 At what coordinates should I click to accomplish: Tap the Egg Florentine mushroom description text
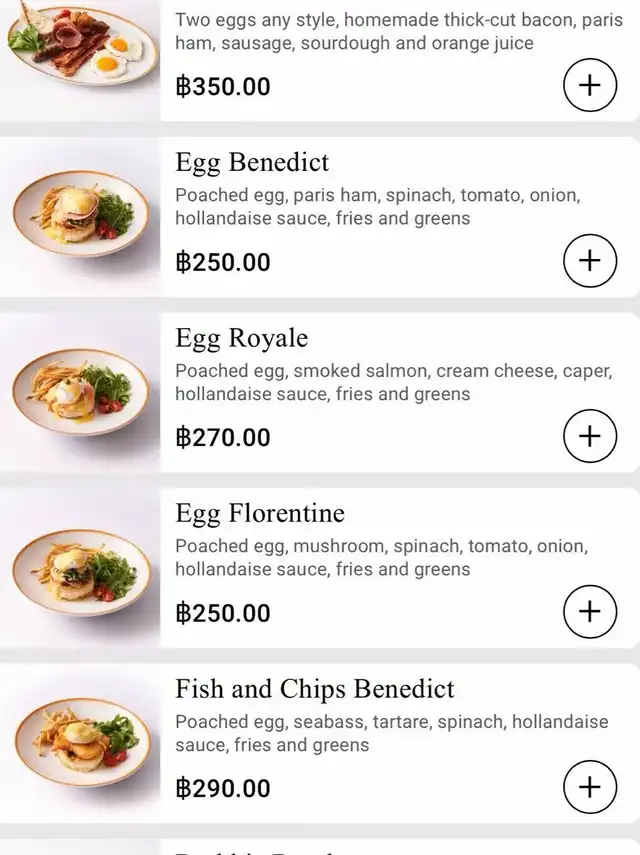tap(381, 558)
